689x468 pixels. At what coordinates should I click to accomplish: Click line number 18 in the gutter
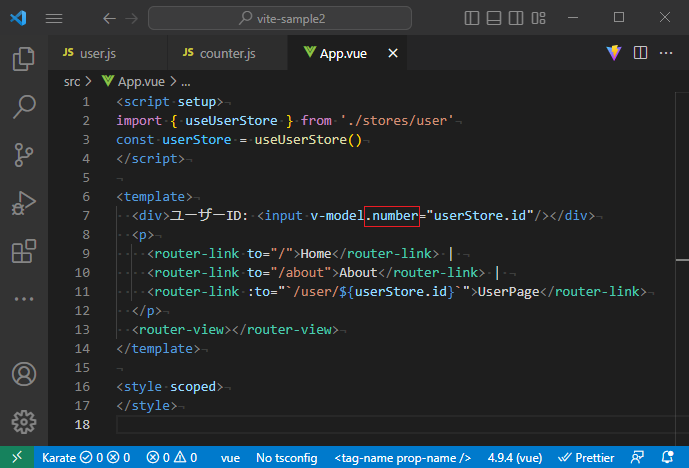[x=82, y=424]
